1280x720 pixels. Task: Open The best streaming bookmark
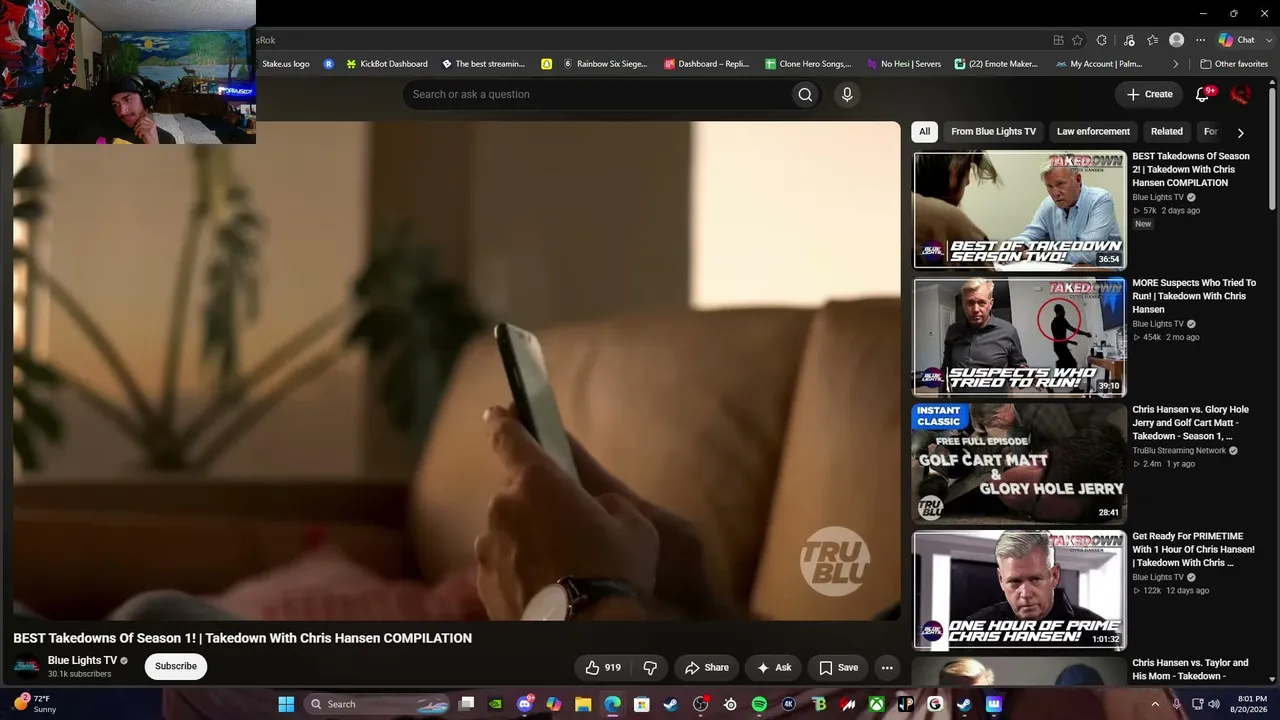tap(483, 64)
